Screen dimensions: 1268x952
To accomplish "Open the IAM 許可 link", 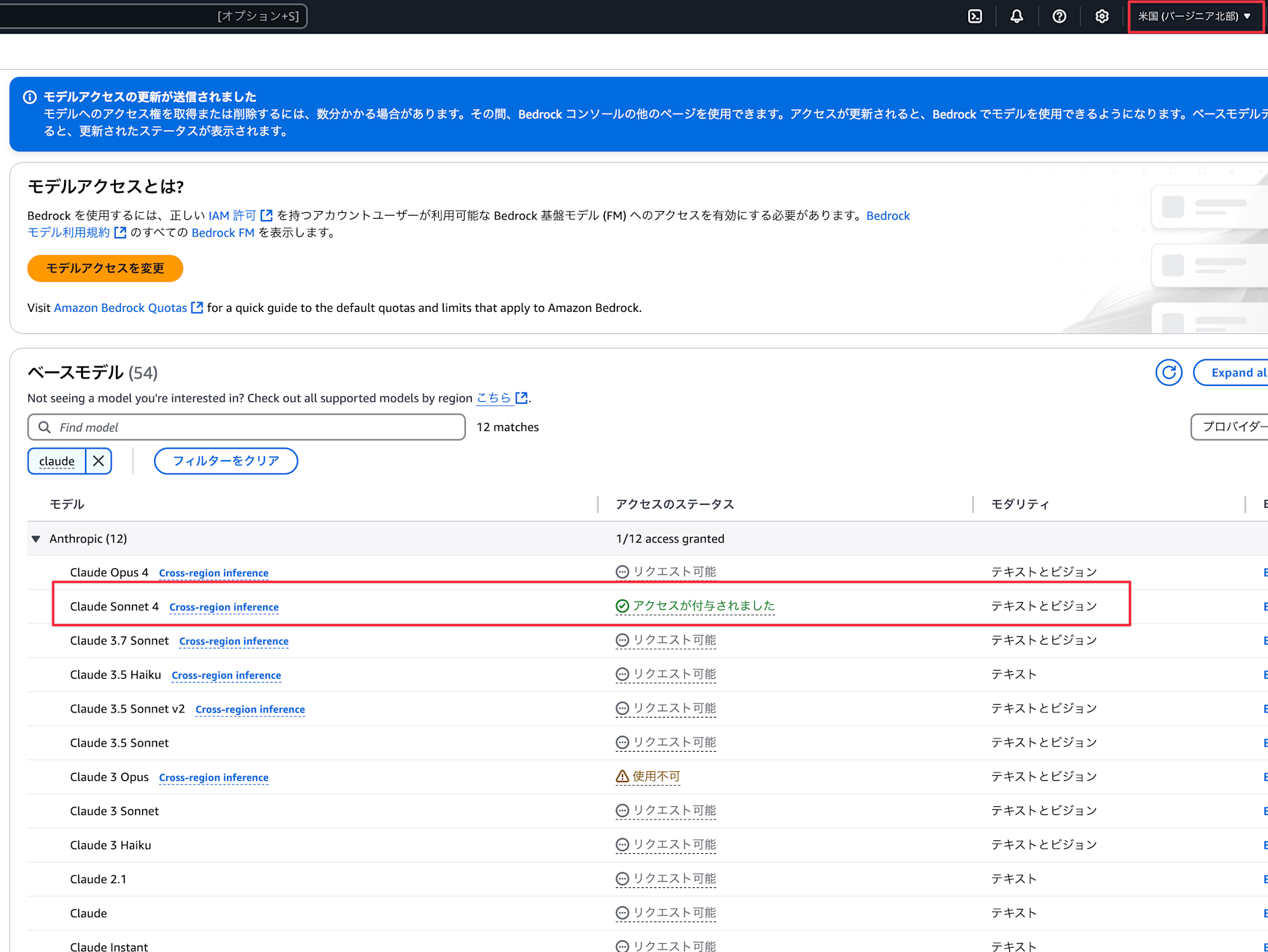I will point(232,215).
